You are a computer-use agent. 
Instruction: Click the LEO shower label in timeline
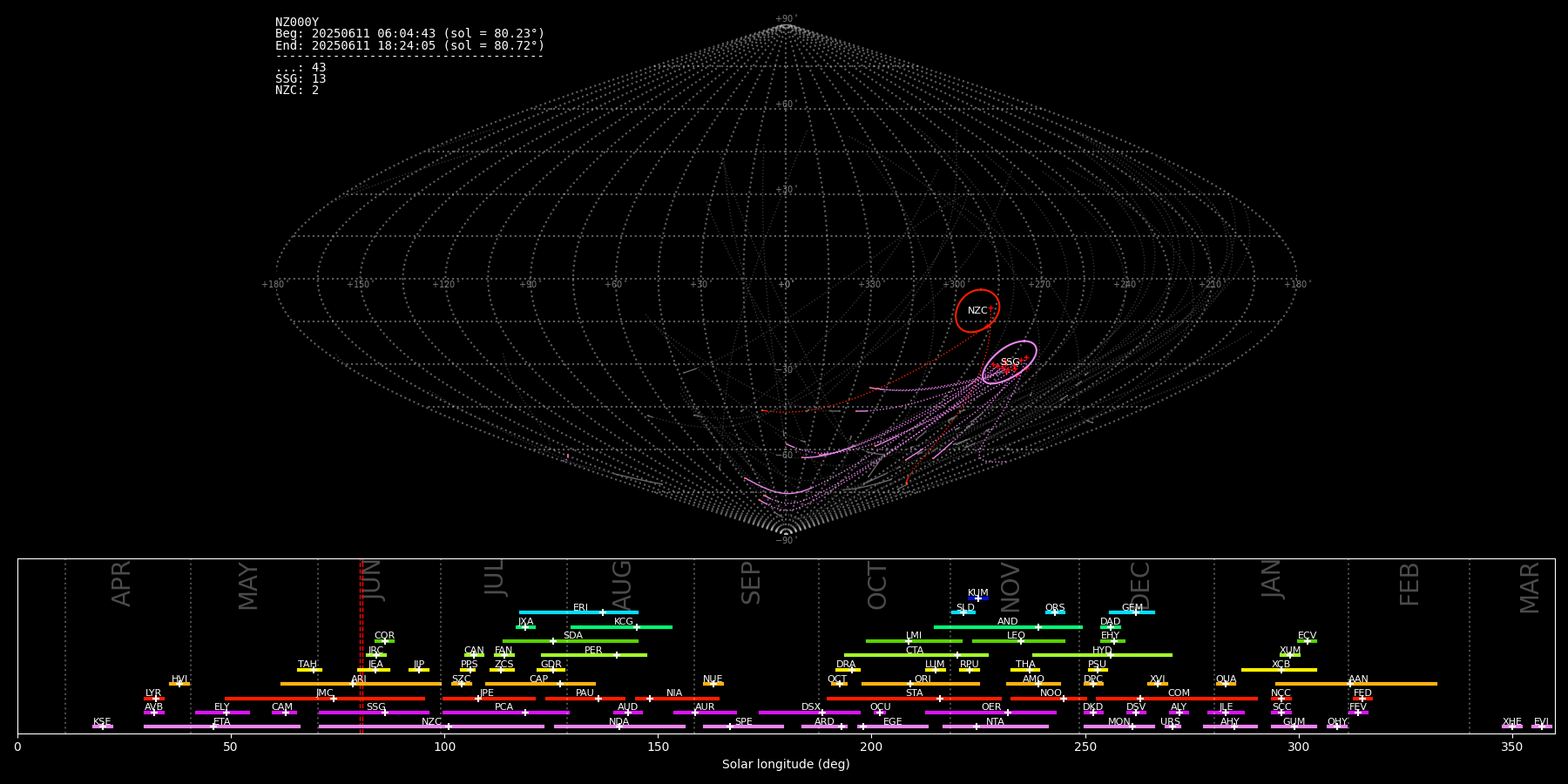(x=1016, y=636)
